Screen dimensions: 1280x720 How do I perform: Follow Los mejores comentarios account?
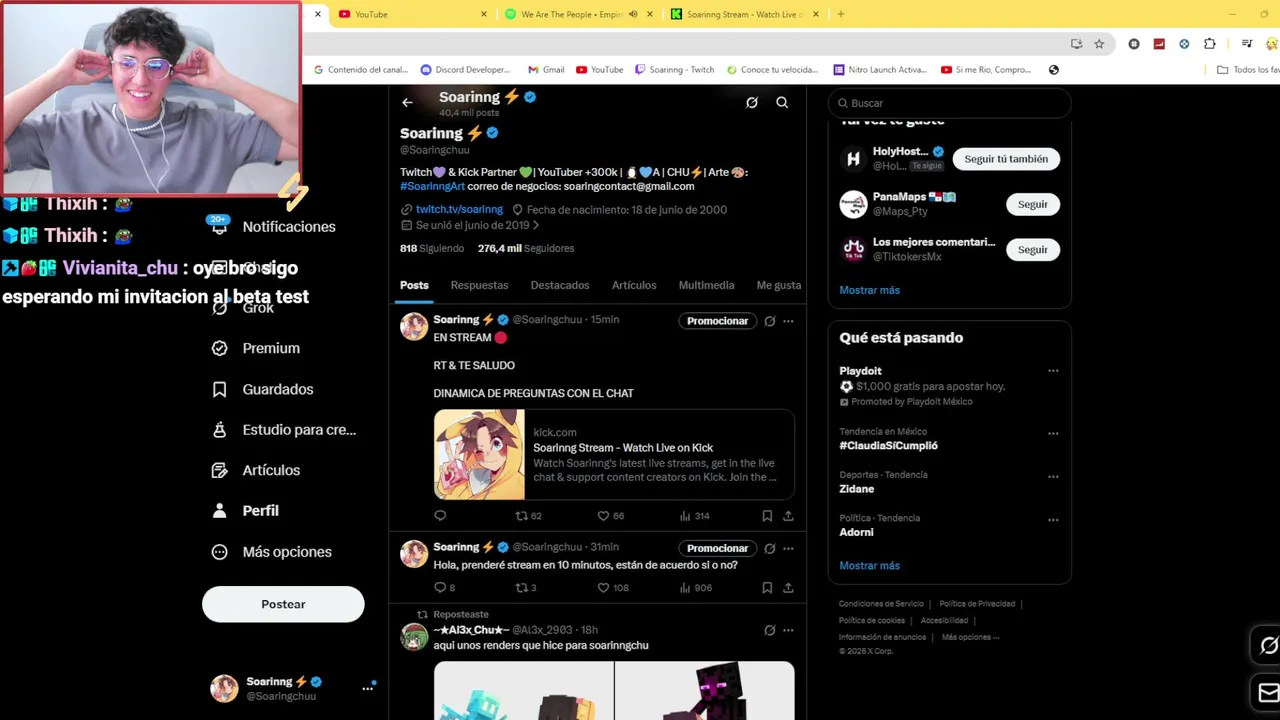coord(1033,250)
